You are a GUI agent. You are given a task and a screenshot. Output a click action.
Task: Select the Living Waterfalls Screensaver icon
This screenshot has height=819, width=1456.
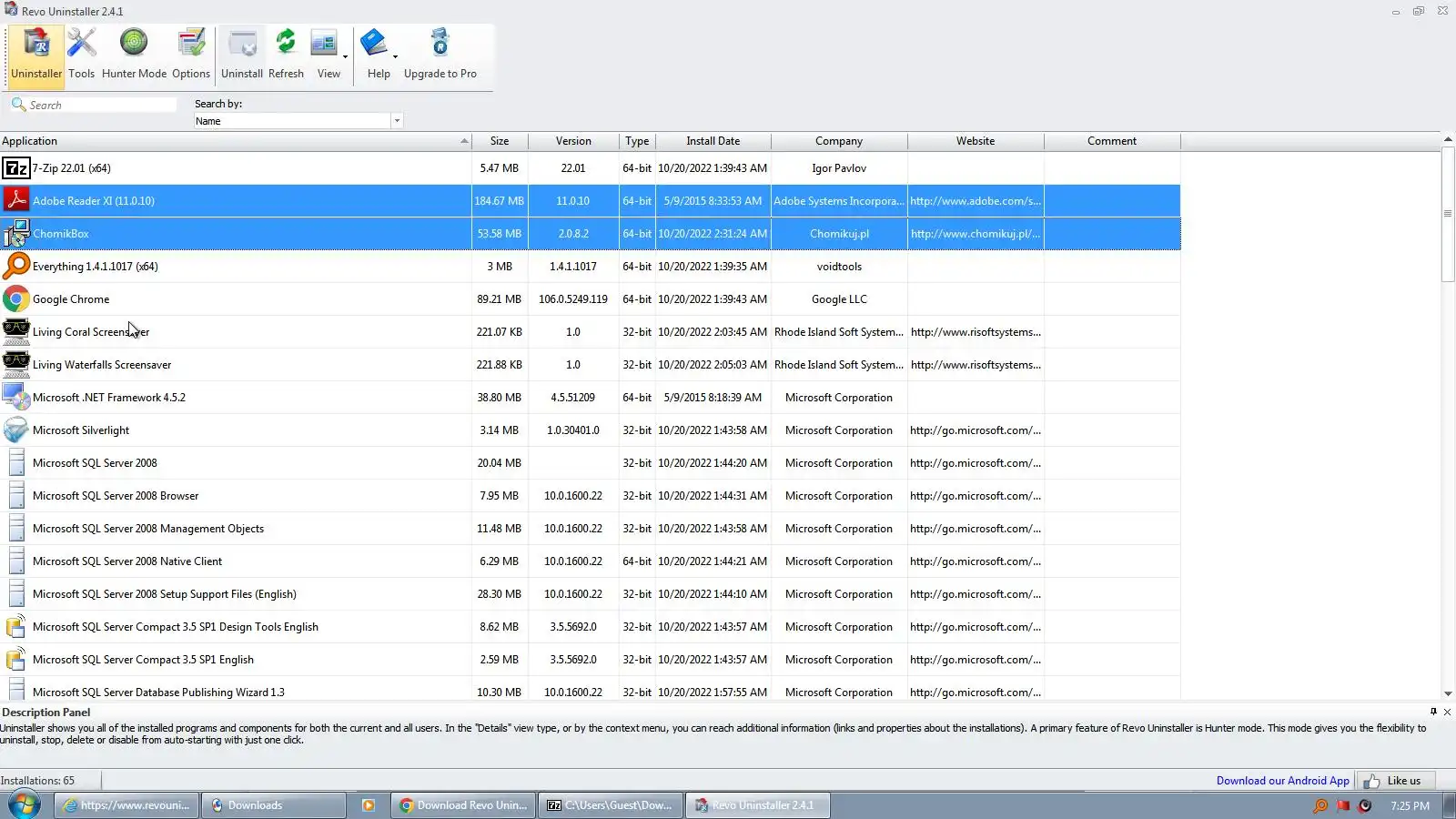point(16,365)
